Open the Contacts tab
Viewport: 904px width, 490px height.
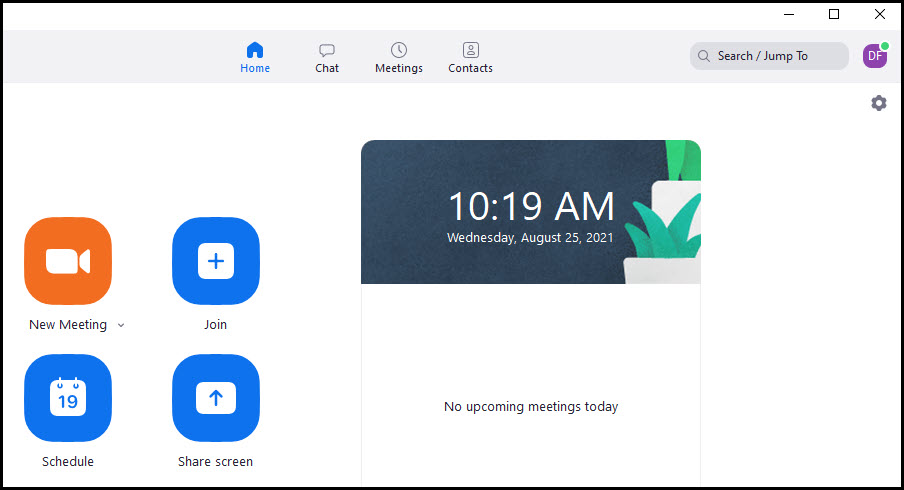coord(470,58)
